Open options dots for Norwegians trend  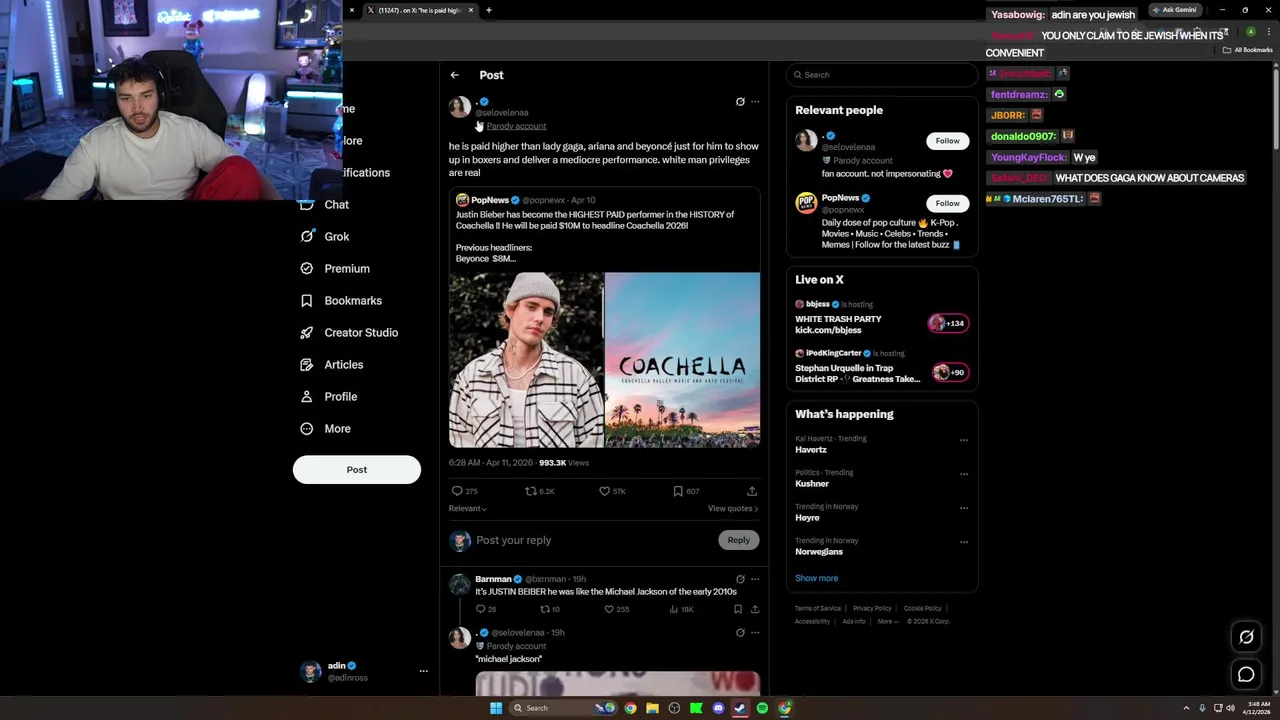(964, 542)
